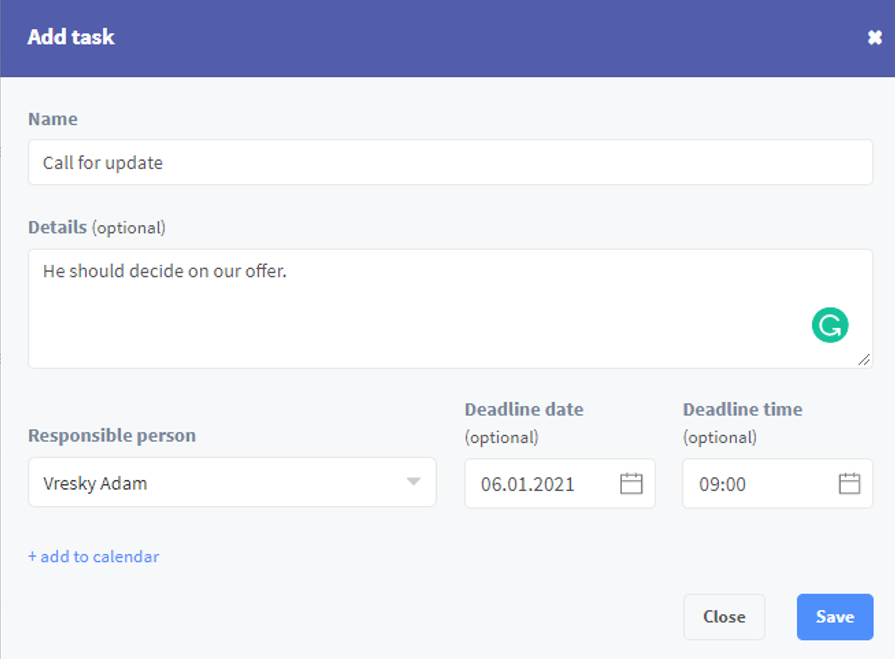Select the 06.01.2021 deadline date value
895x659 pixels.
(527, 484)
